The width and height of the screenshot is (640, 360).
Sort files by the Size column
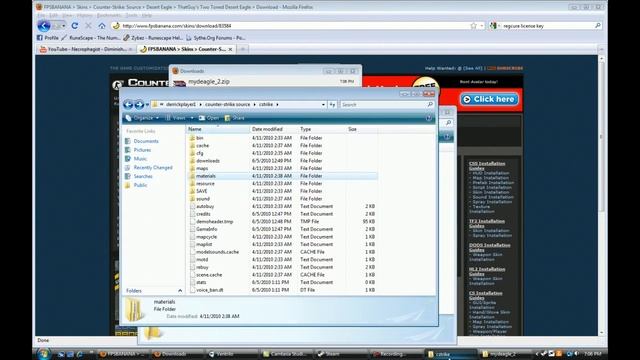pos(362,129)
